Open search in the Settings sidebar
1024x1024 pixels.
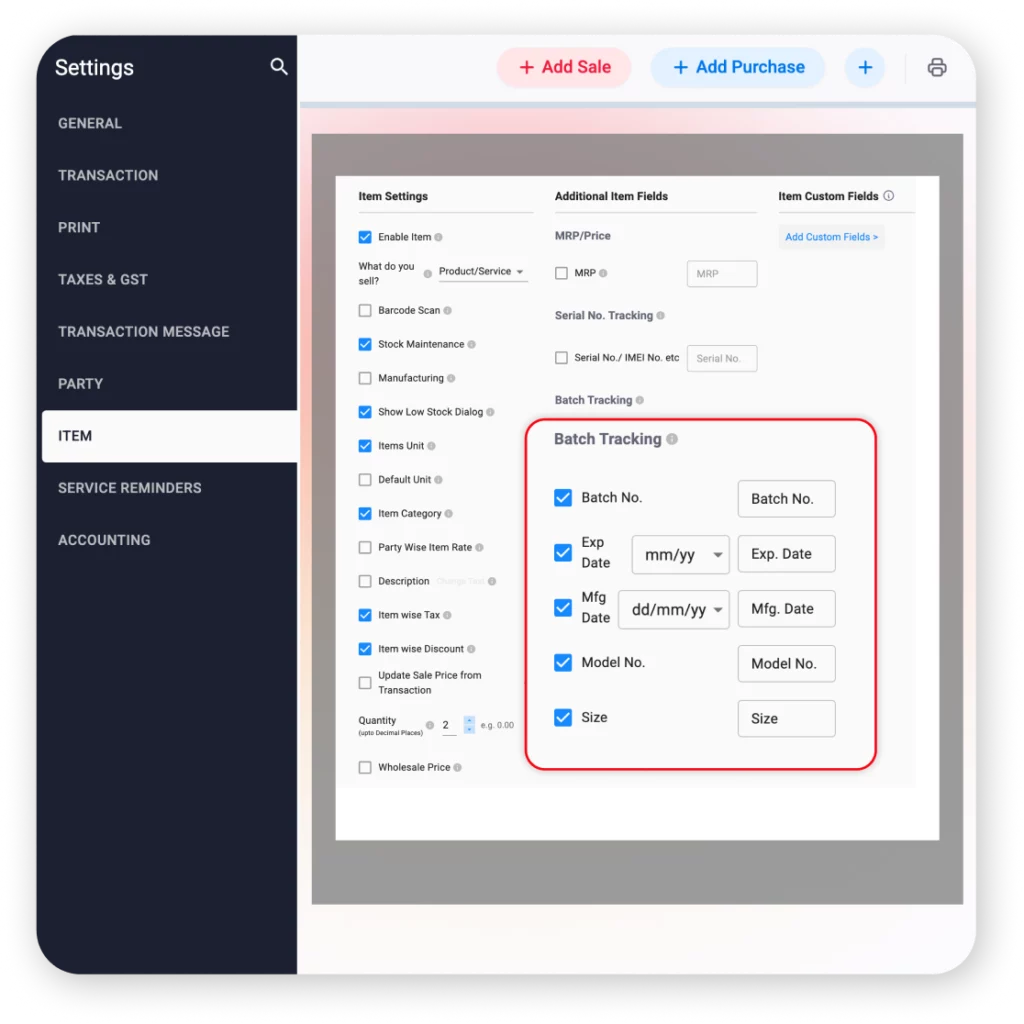[x=279, y=66]
